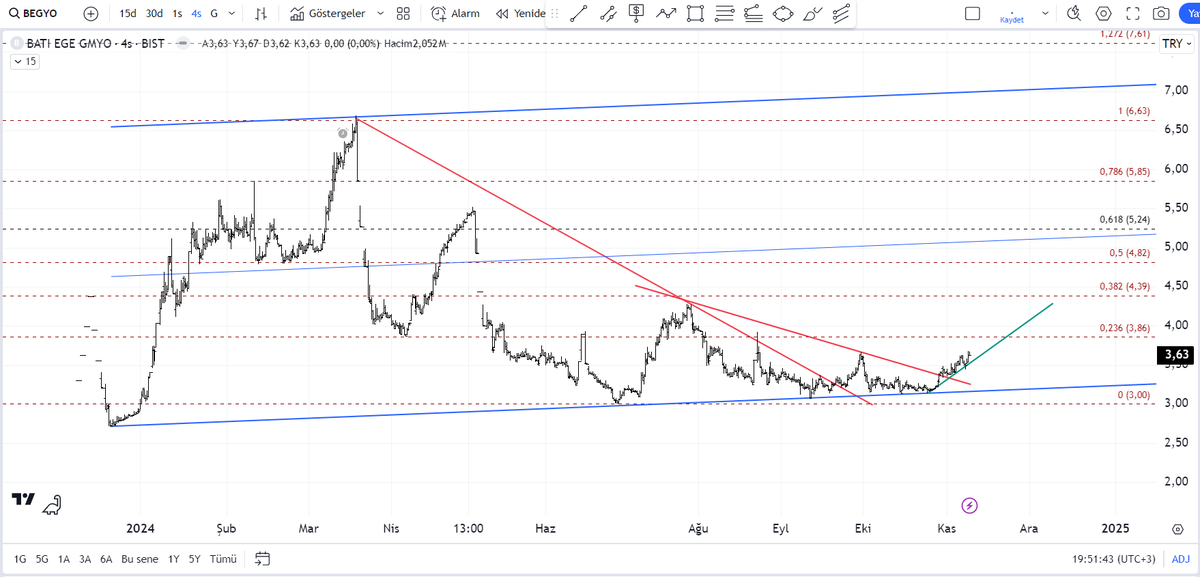The image size is (1200, 577).
Task: Select the trend line drawing tool
Action: tap(579, 14)
